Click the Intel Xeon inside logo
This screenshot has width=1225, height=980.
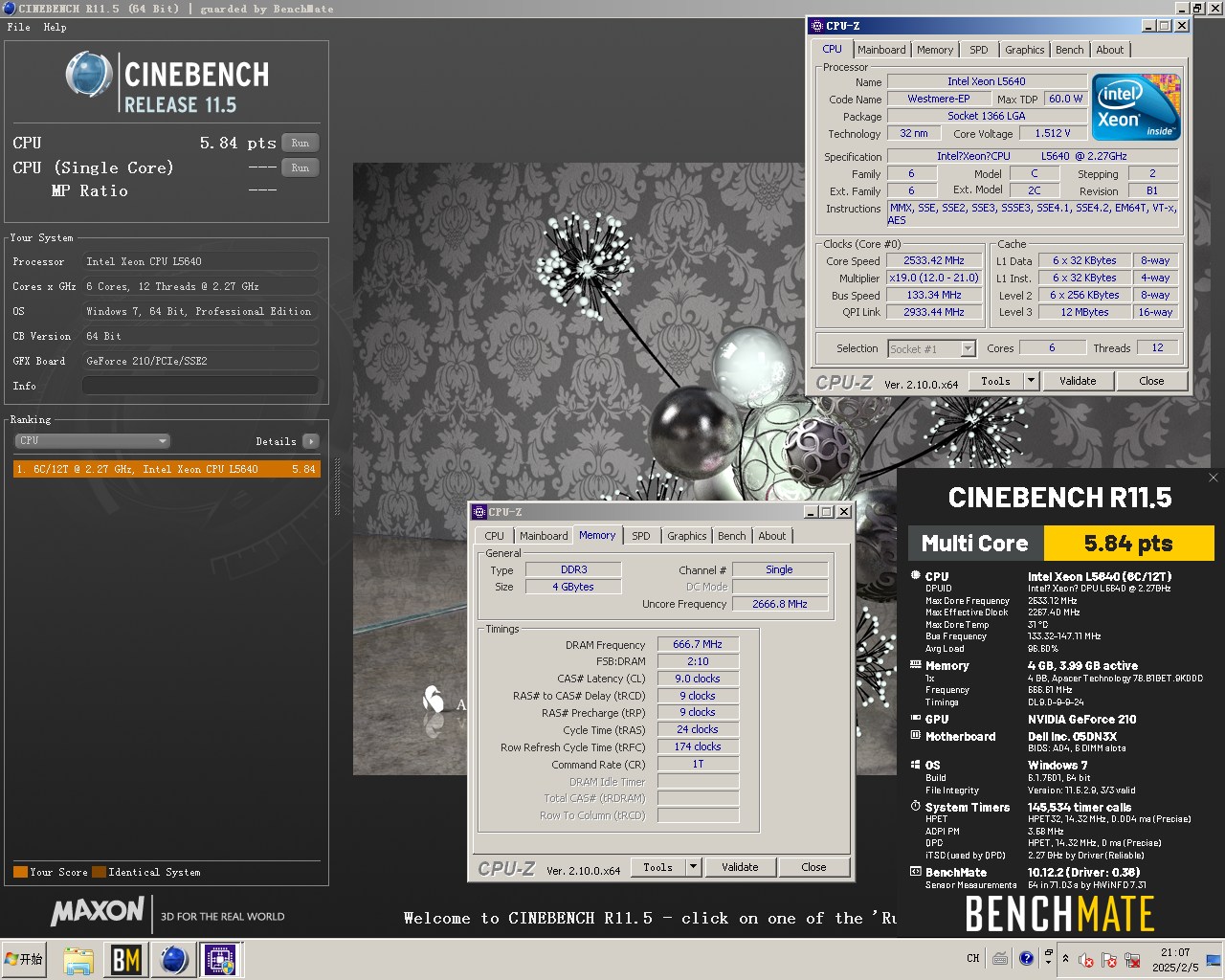click(x=1137, y=107)
